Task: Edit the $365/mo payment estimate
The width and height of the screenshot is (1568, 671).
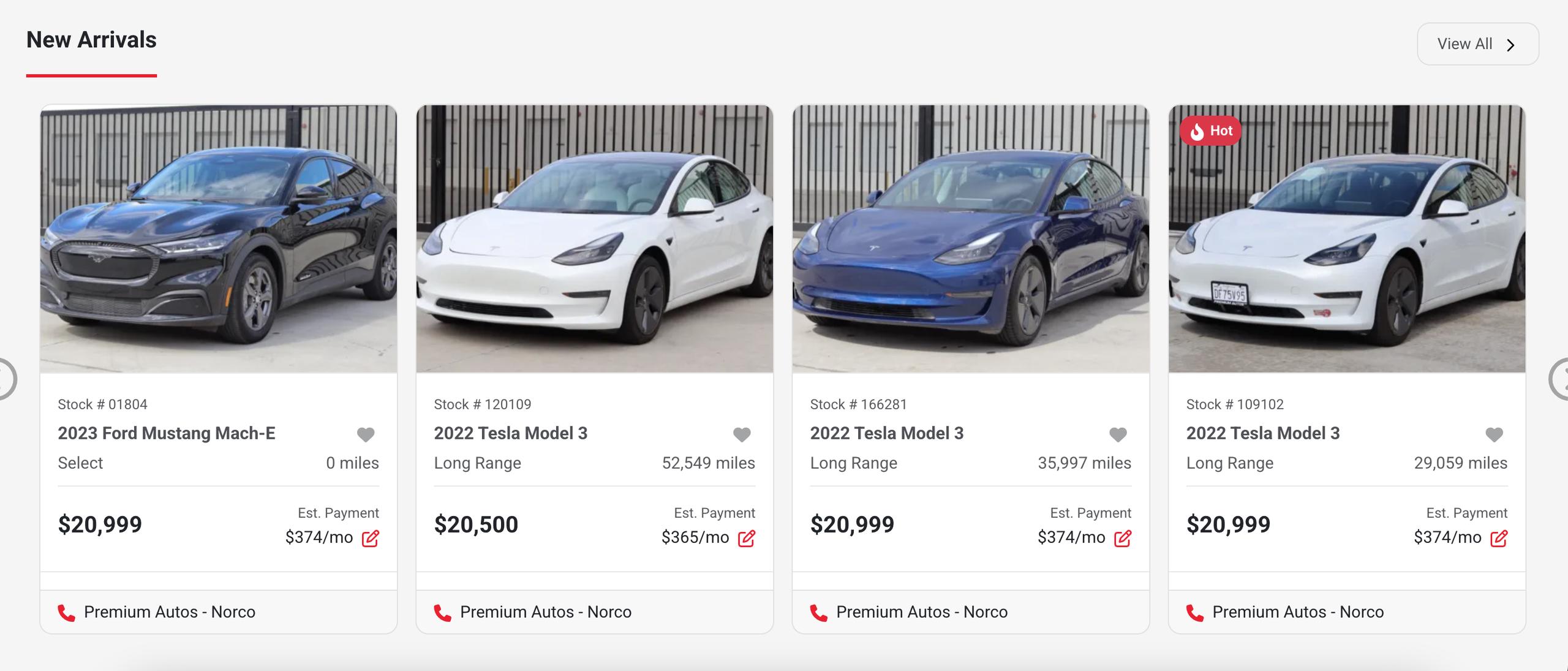Action: (746, 538)
